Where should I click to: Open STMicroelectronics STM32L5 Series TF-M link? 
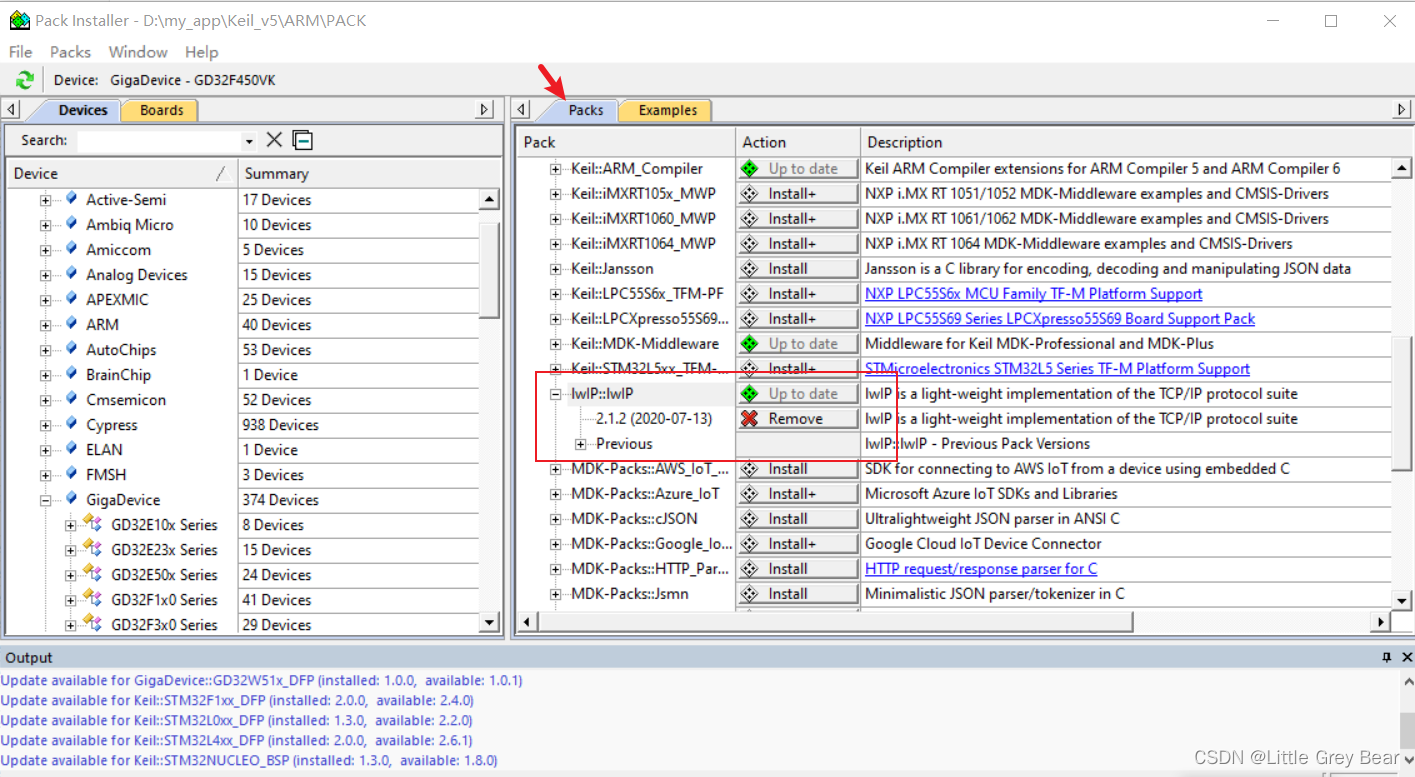click(1057, 369)
